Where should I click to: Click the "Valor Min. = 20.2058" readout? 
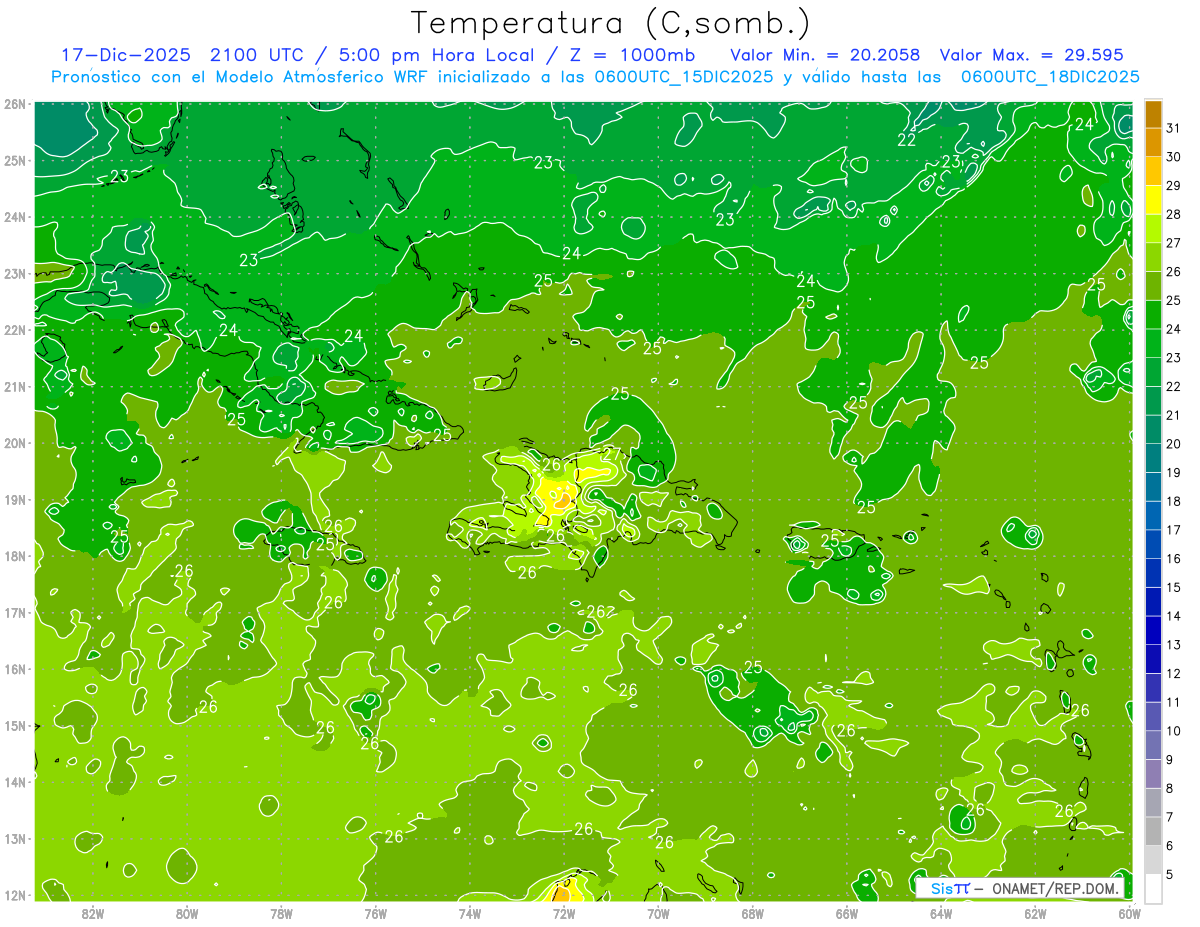pyautogui.click(x=825, y=55)
